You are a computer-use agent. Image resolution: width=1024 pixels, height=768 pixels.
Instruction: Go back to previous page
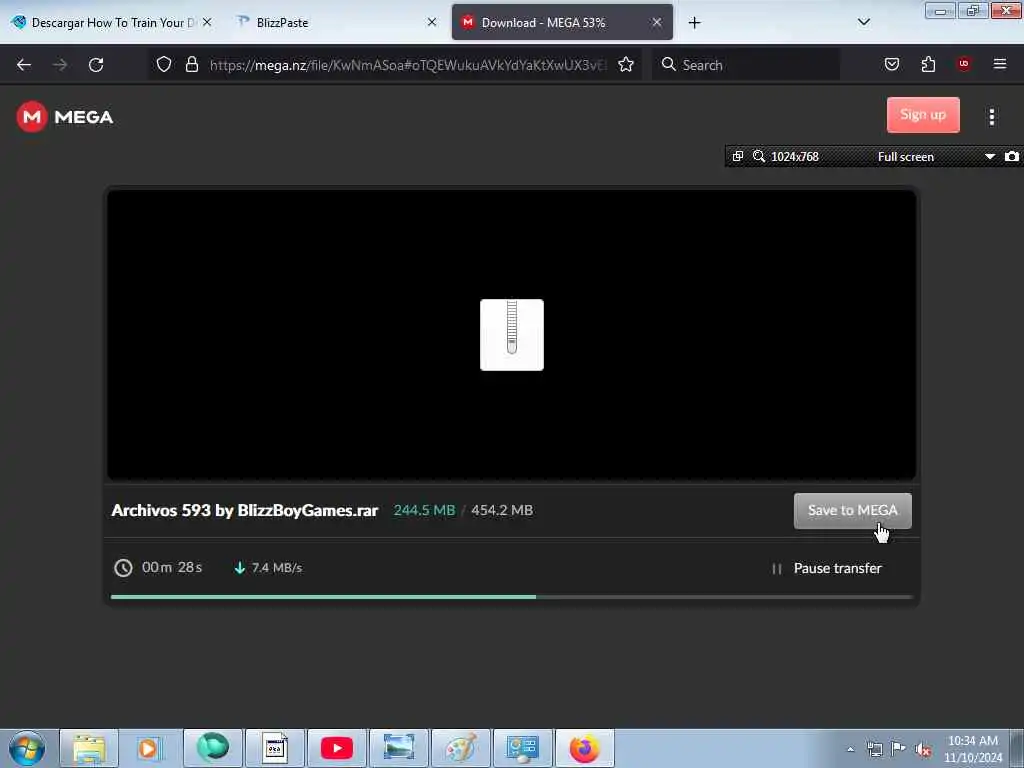click(x=24, y=65)
